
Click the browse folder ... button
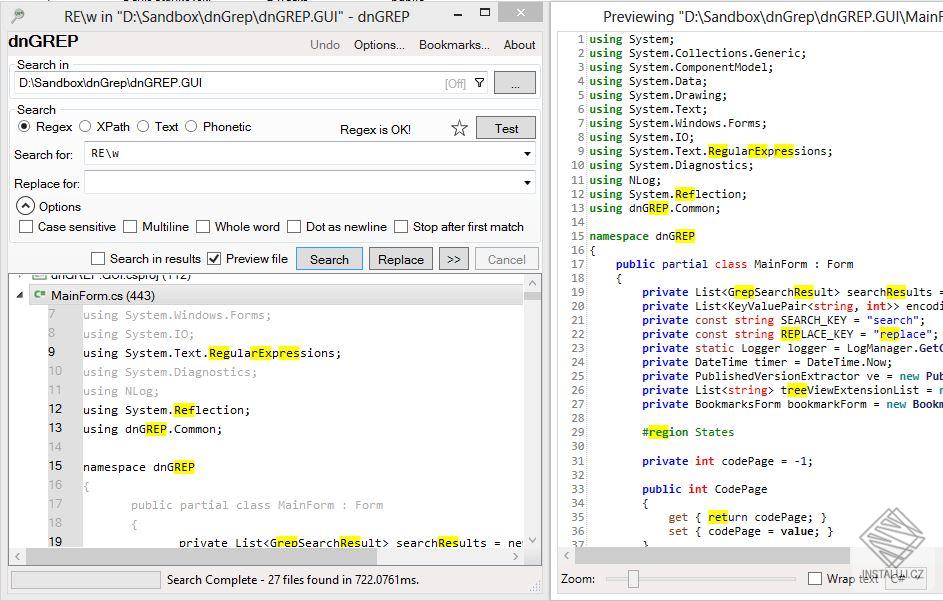click(515, 83)
